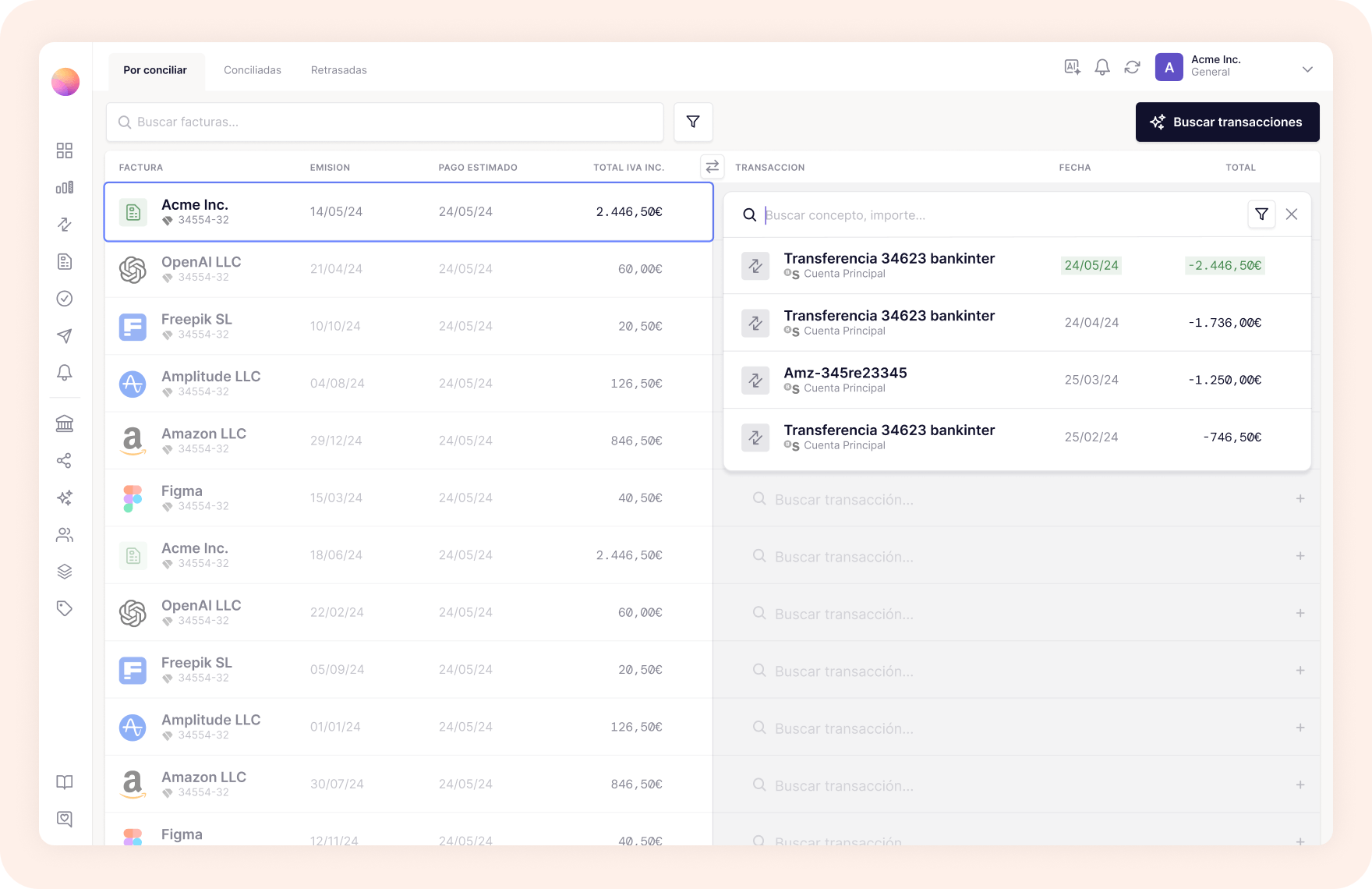Open the invoice filter funnel button
The width and height of the screenshot is (1372, 889).
[693, 122]
